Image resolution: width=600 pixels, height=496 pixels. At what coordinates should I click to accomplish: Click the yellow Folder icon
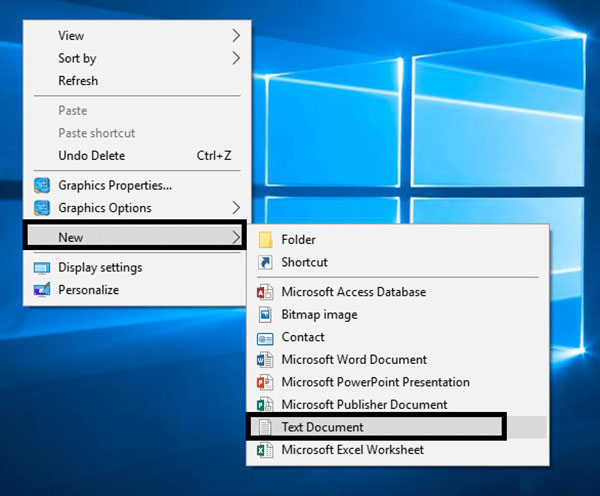[x=265, y=240]
